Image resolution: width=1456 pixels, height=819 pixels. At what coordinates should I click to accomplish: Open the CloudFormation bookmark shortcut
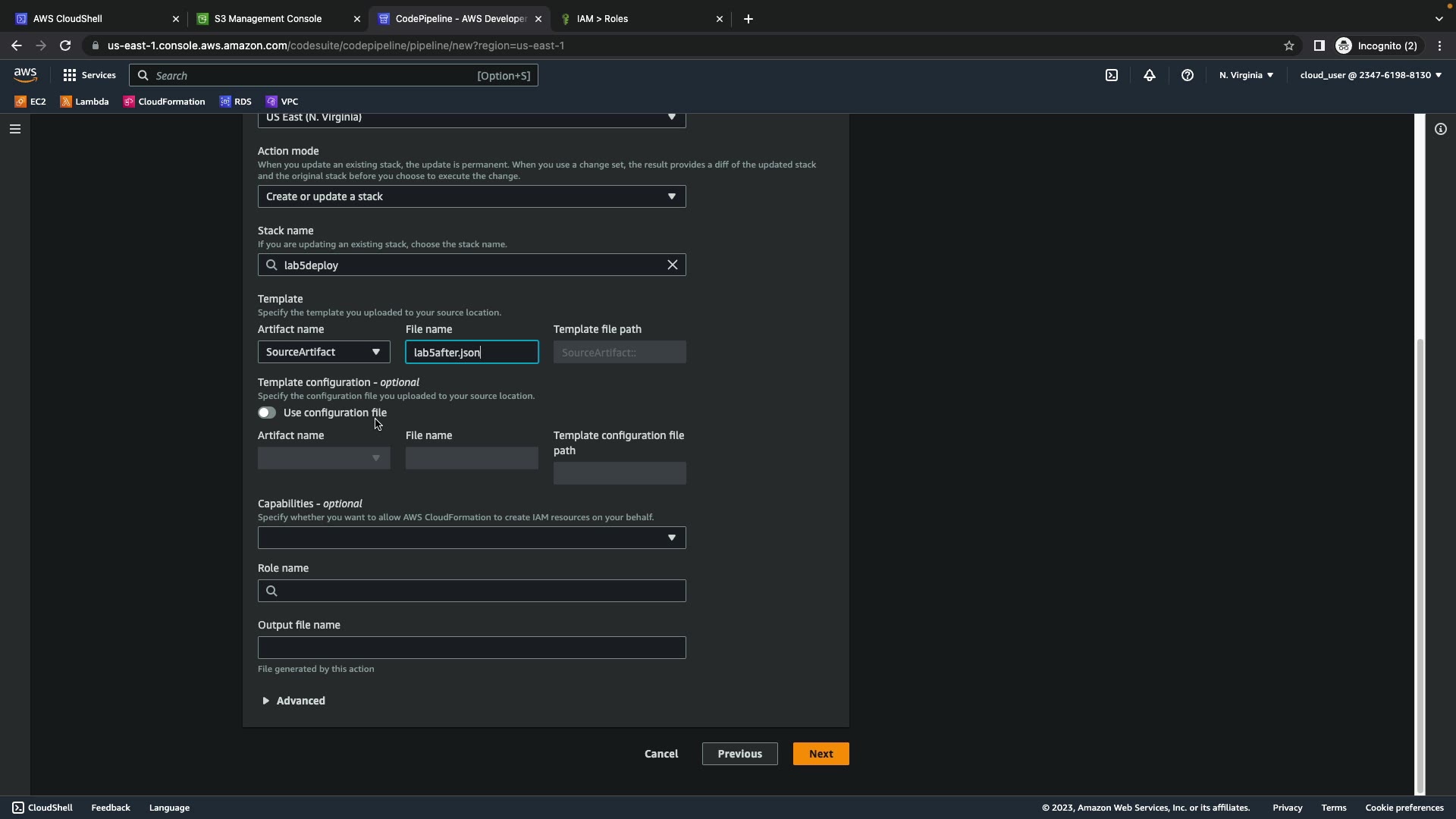click(165, 102)
